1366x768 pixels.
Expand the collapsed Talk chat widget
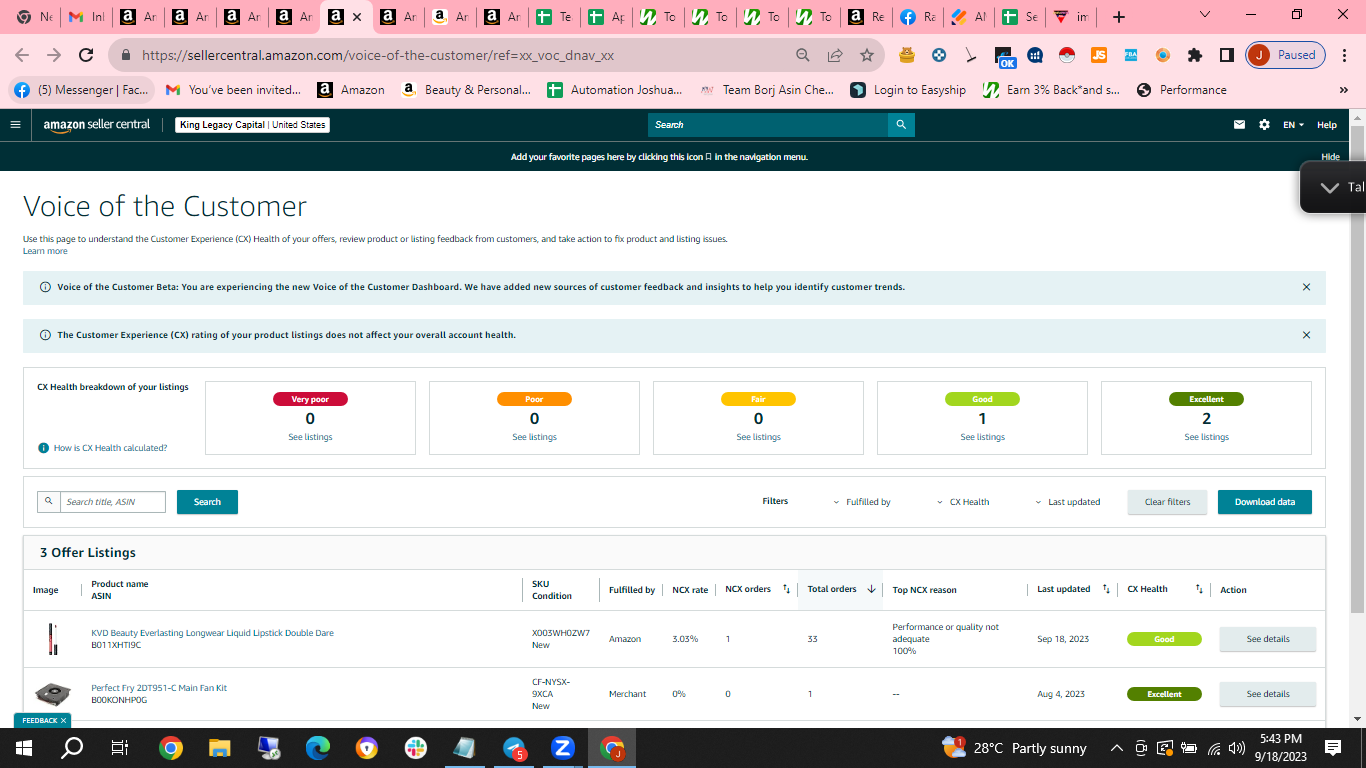(x=1334, y=187)
